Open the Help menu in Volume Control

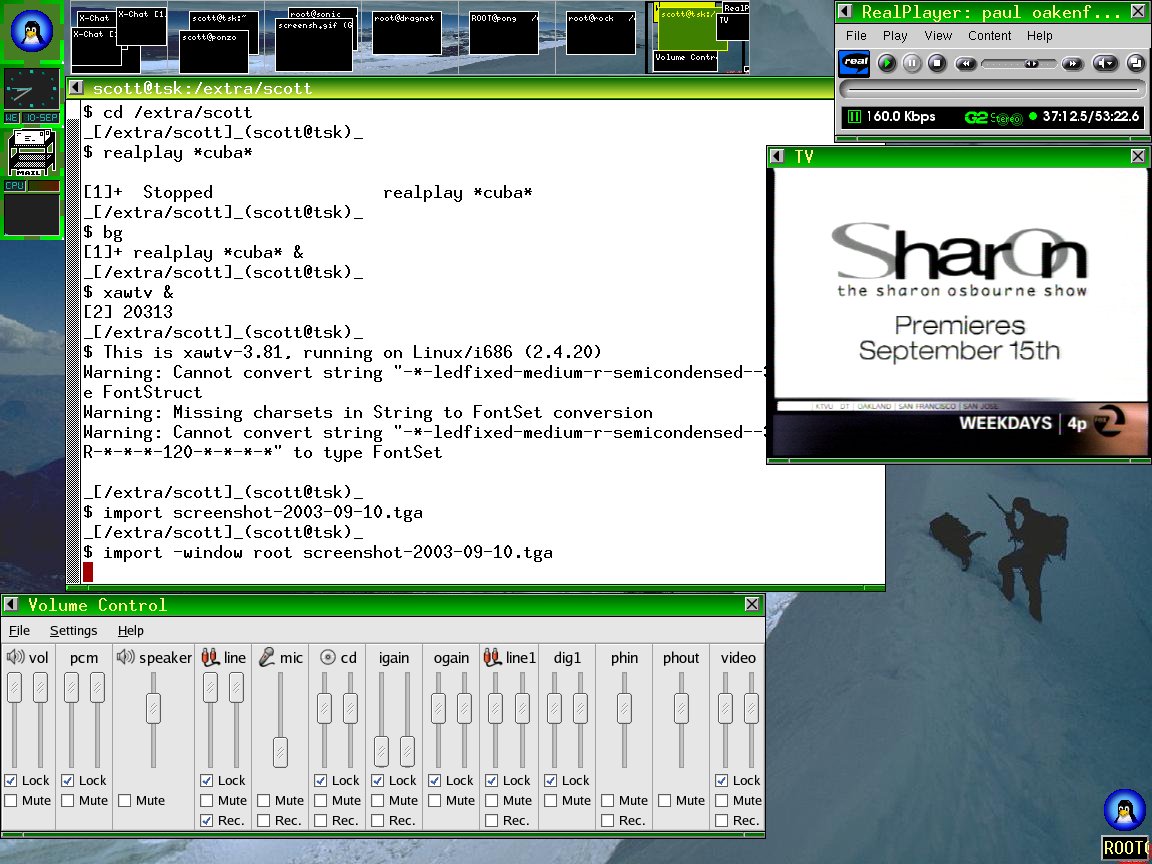pos(131,630)
